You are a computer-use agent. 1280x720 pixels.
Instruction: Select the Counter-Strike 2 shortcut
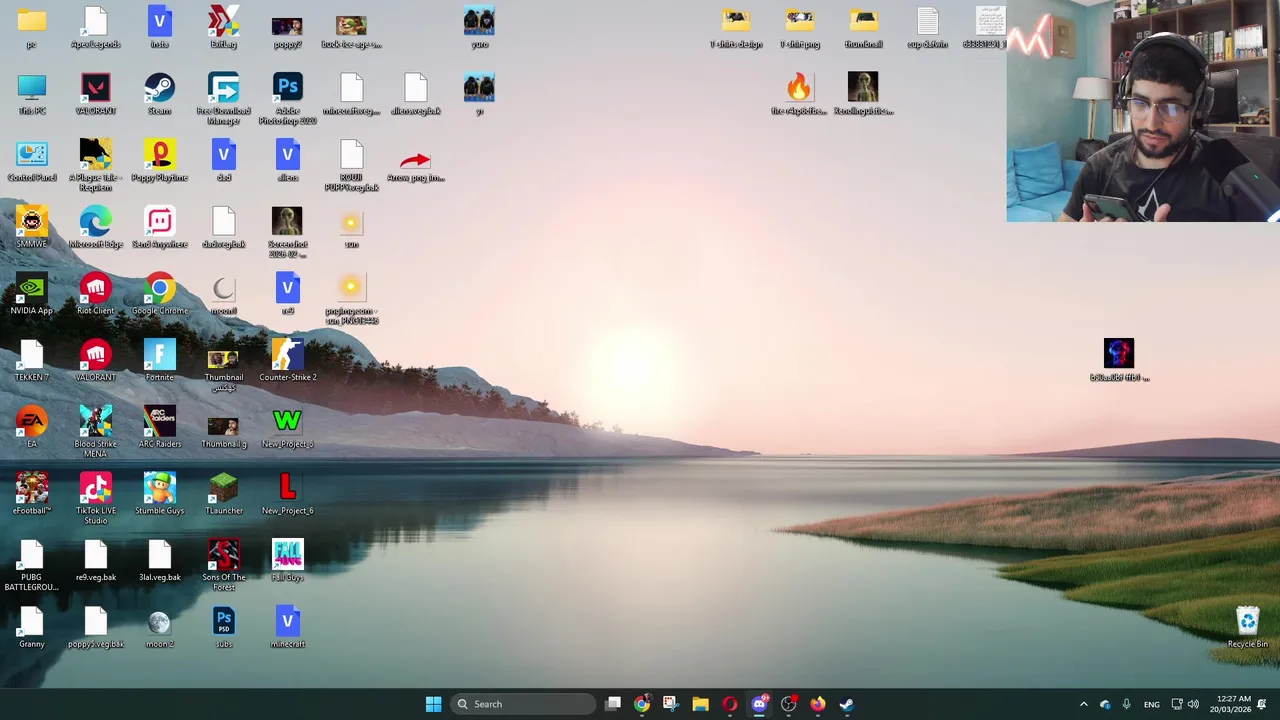[x=287, y=361]
